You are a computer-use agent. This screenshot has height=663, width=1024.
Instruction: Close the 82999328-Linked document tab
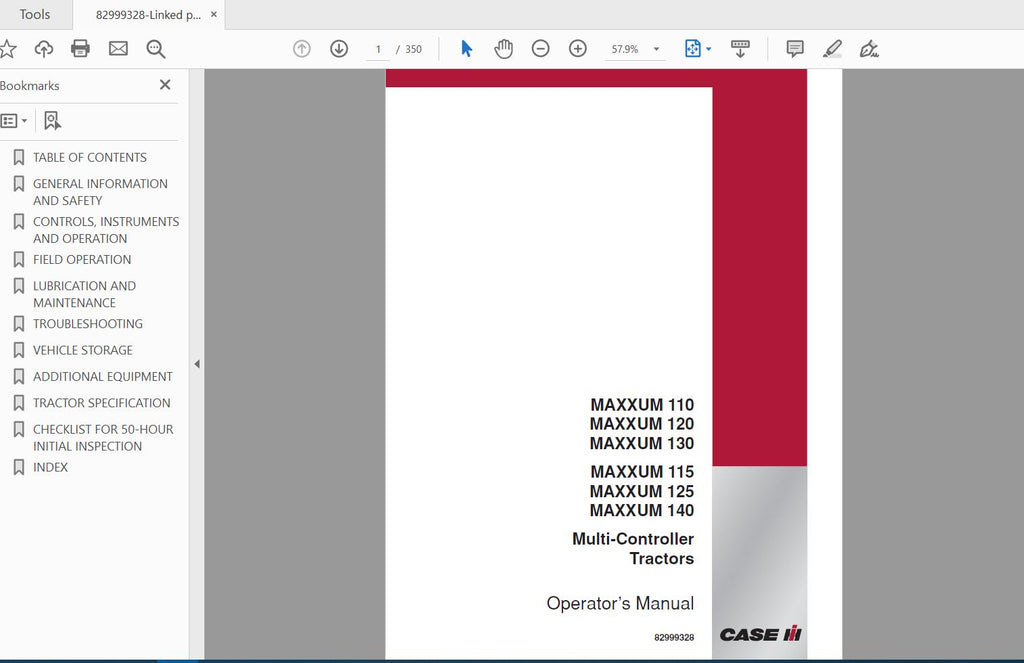point(214,14)
